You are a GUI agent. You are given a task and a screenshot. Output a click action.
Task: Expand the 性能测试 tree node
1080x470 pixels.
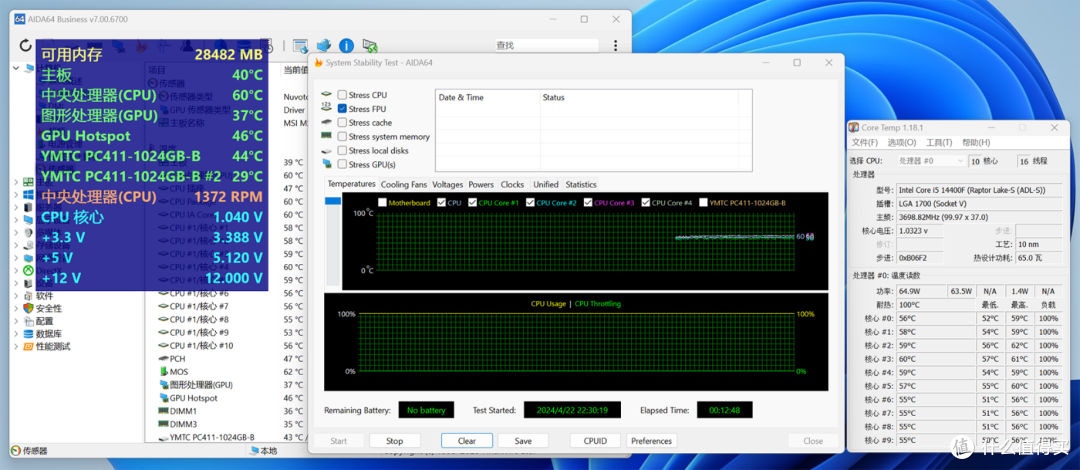click(16, 347)
